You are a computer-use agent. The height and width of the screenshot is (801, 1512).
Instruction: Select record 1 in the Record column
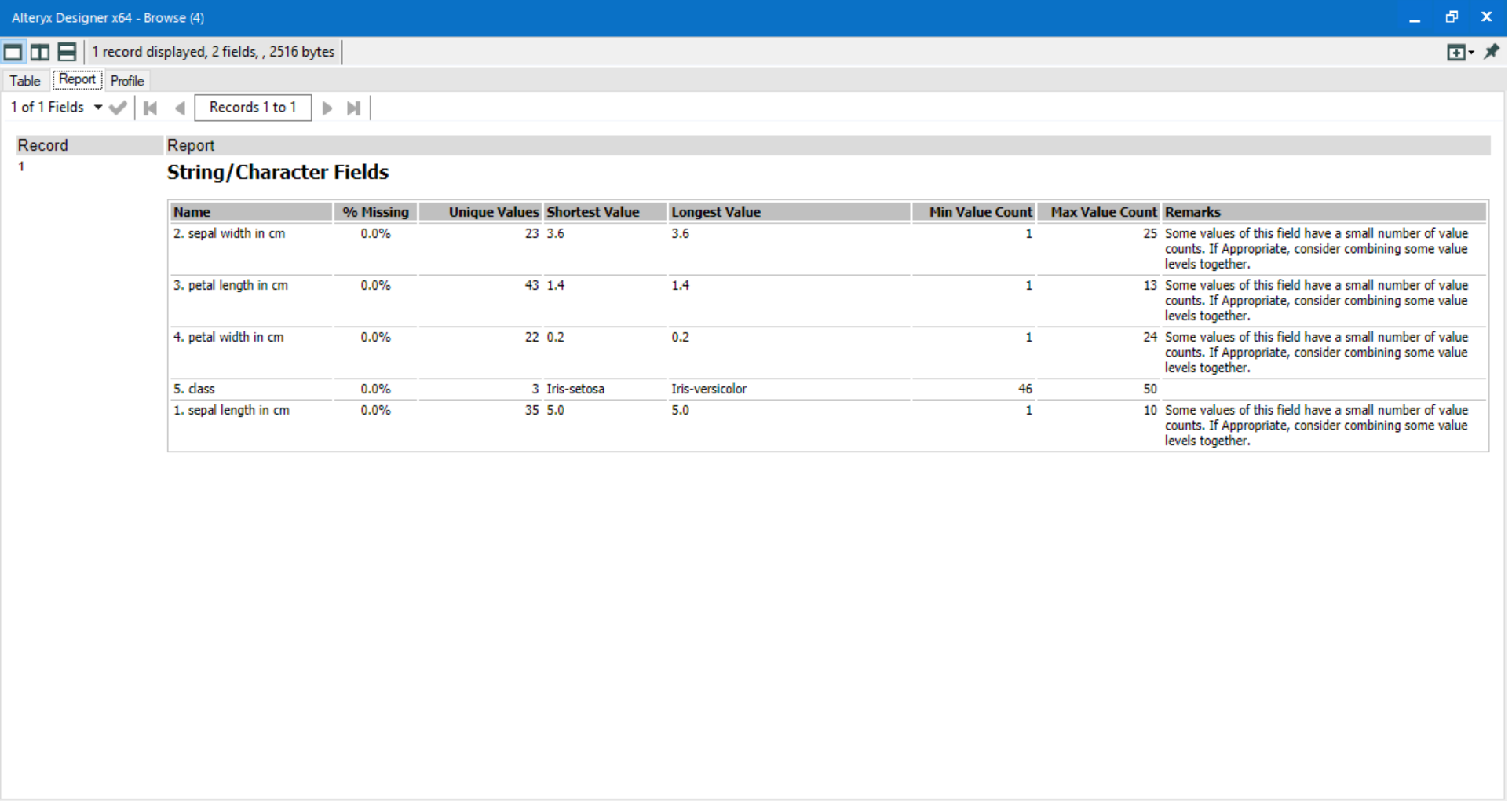[x=21, y=166]
